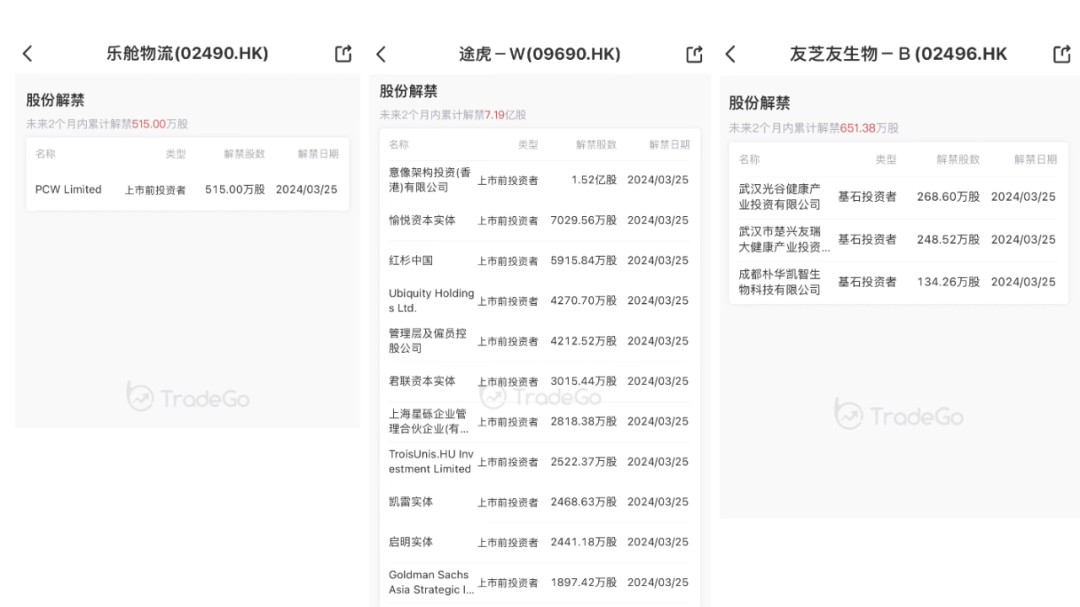
Task: Go back from 乐舱物流(02490.HK) page
Action: pyautogui.click(x=28, y=54)
